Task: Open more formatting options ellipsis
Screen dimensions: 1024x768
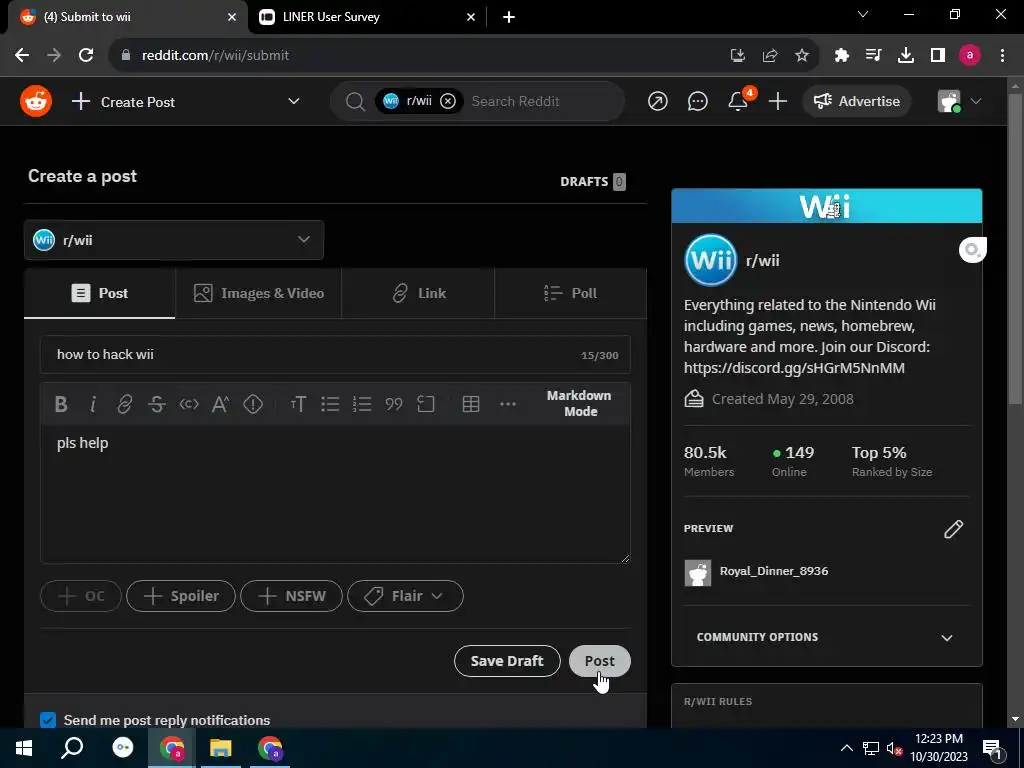Action: tap(507, 404)
